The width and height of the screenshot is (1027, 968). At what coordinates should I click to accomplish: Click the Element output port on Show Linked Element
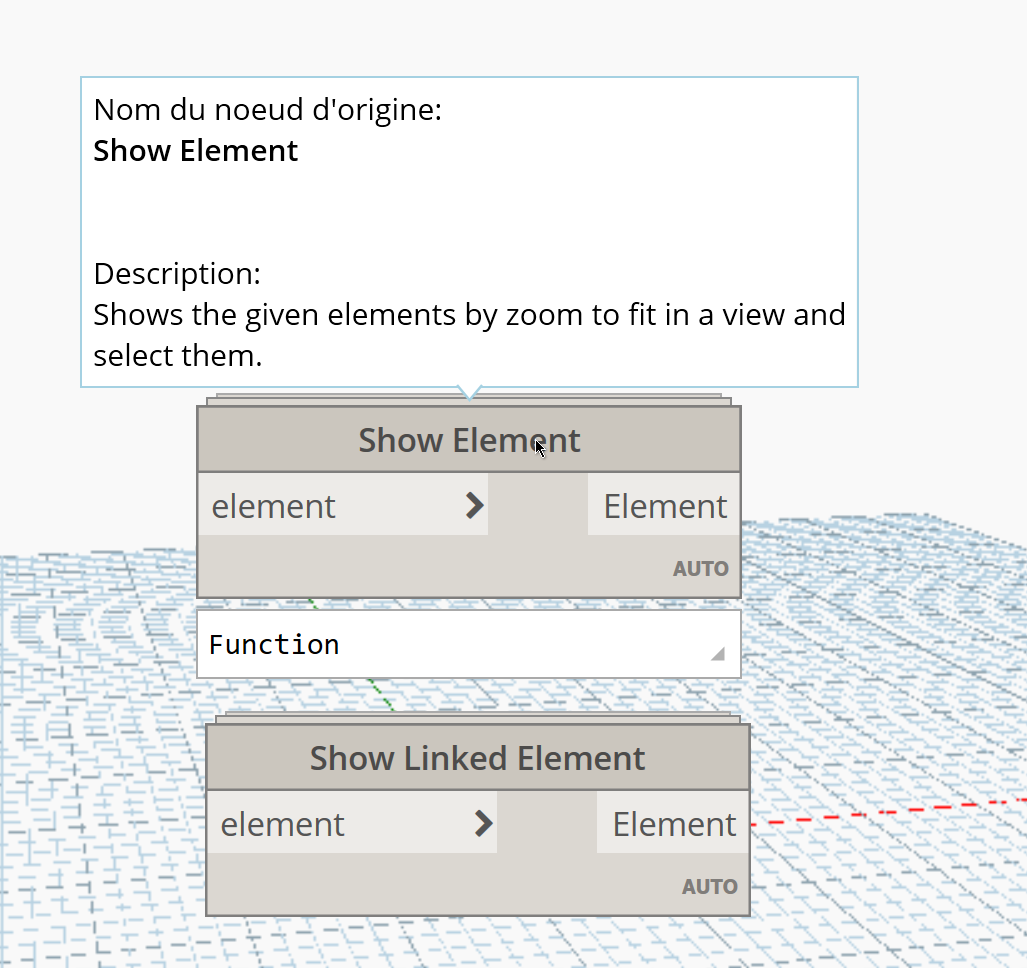coord(673,824)
